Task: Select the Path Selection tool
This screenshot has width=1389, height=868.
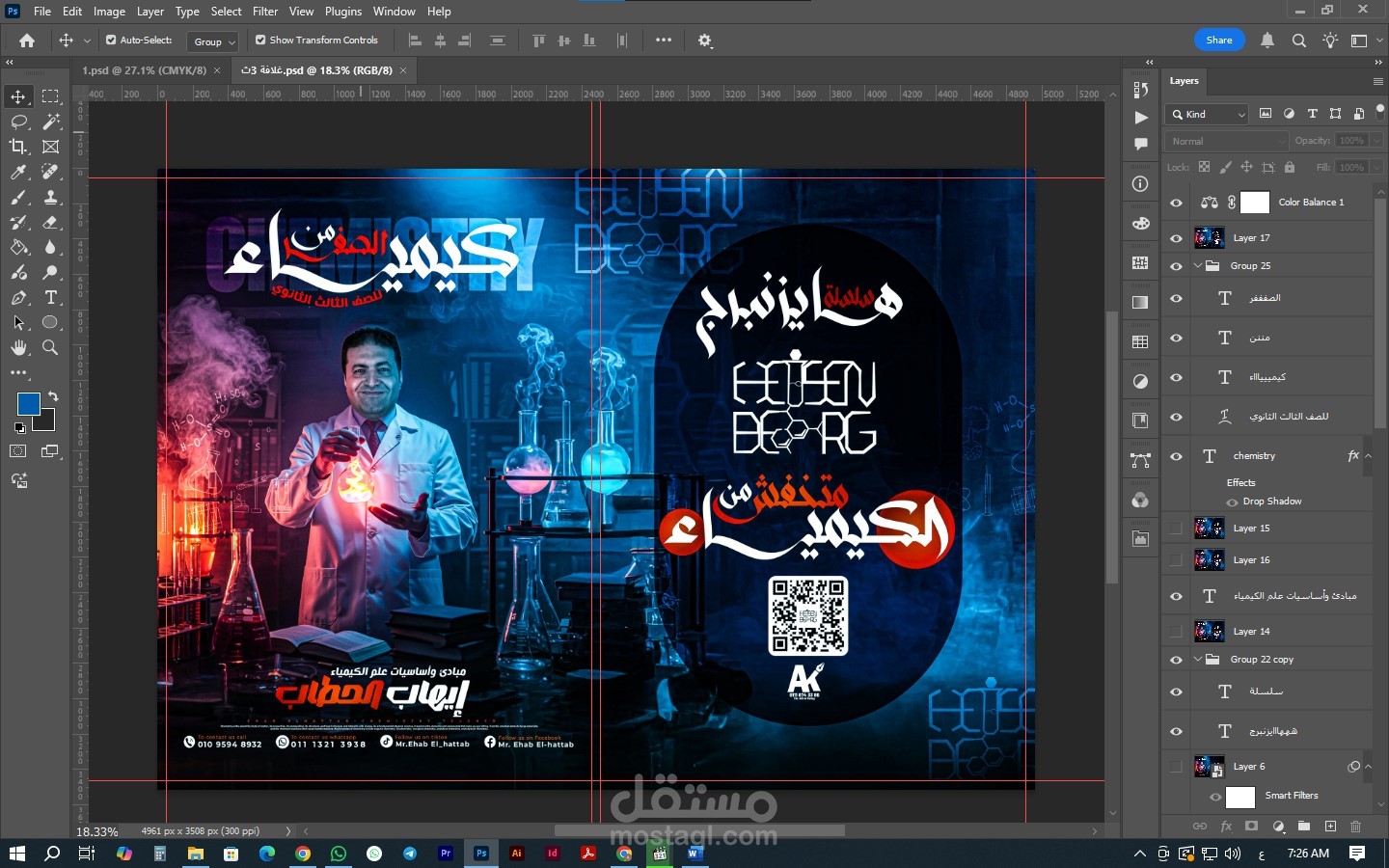Action: point(18,322)
